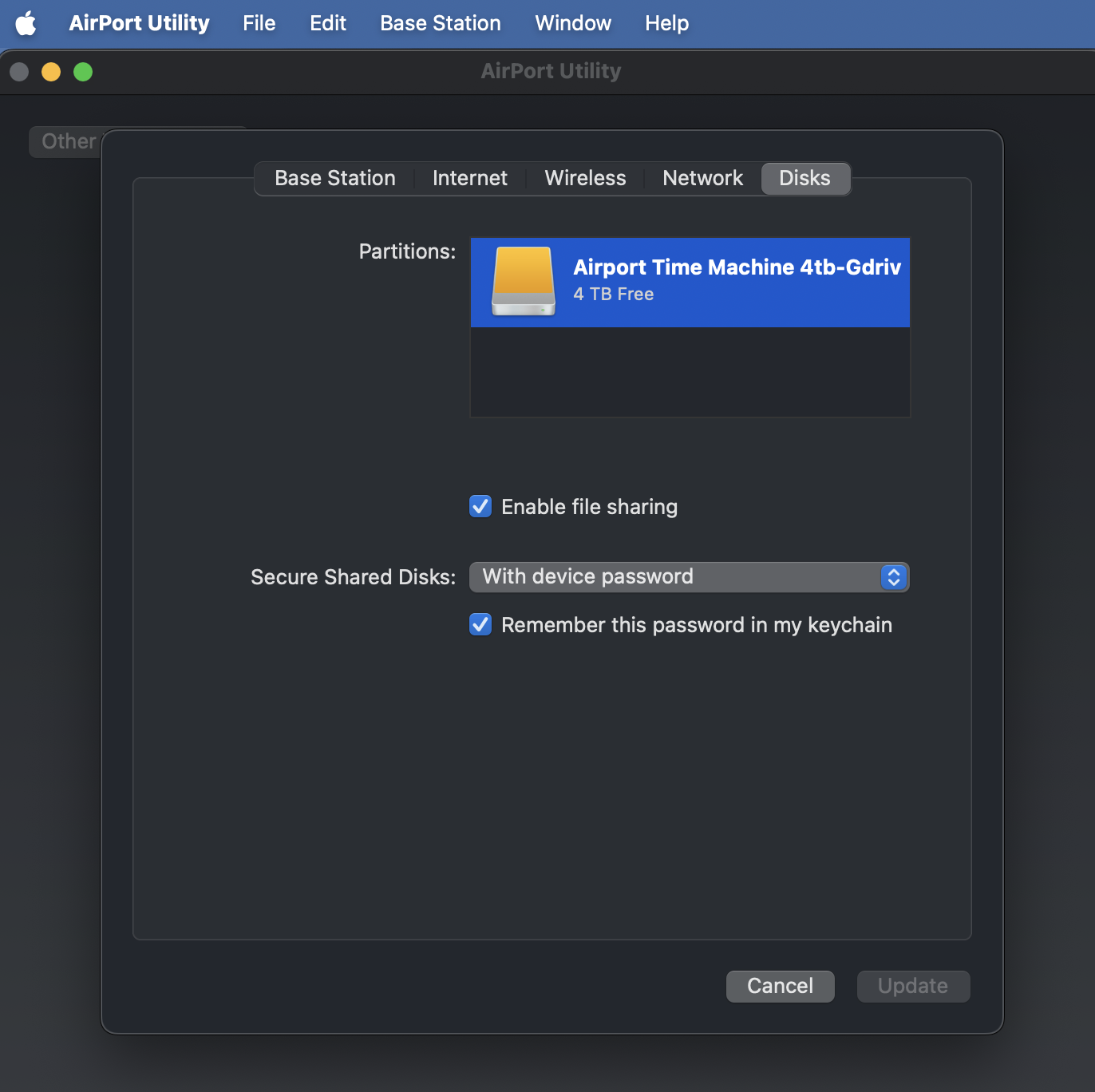Switch to the Base Station tab
The image size is (1095, 1092).
(x=335, y=178)
